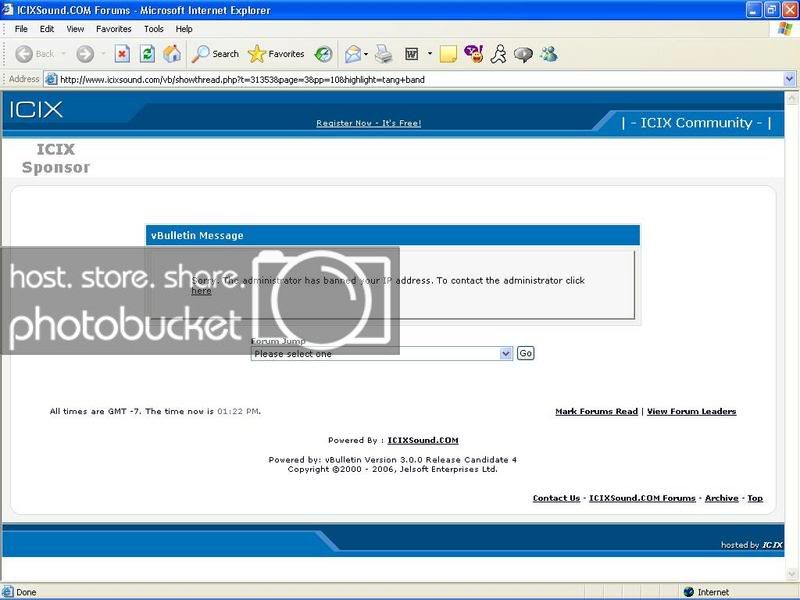
Task: Click the Forward navigation arrow
Action: (85, 54)
